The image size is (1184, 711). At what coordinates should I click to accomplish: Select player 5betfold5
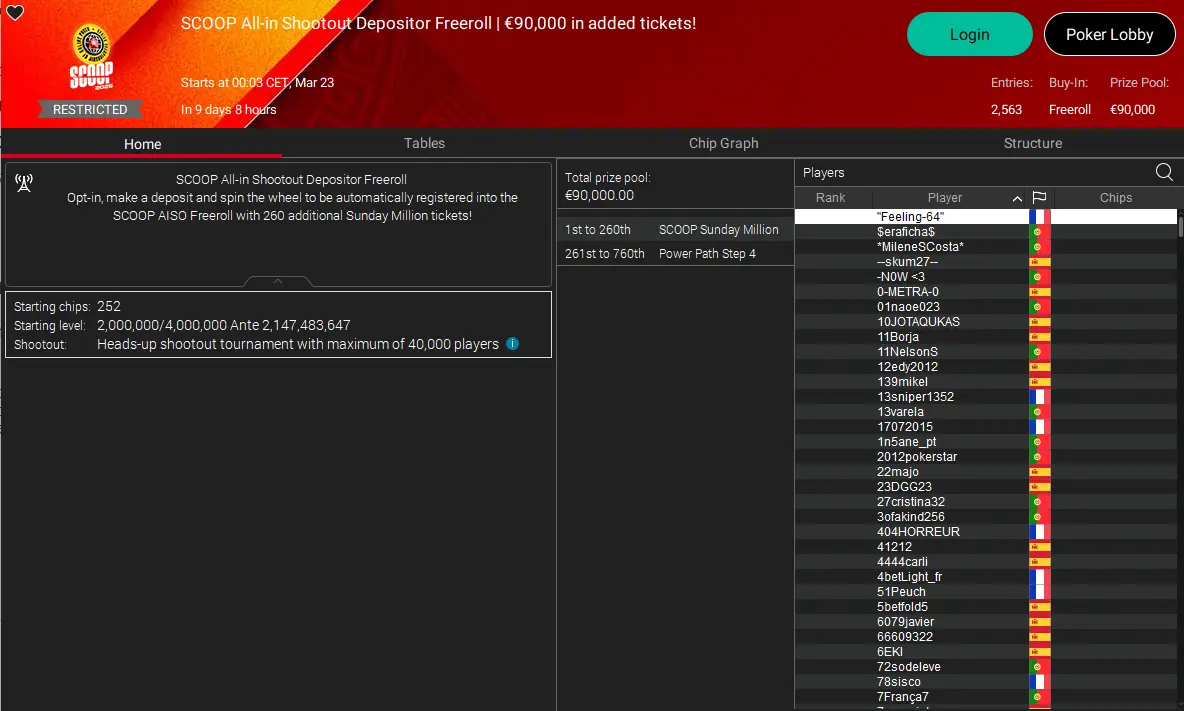[985, 607]
